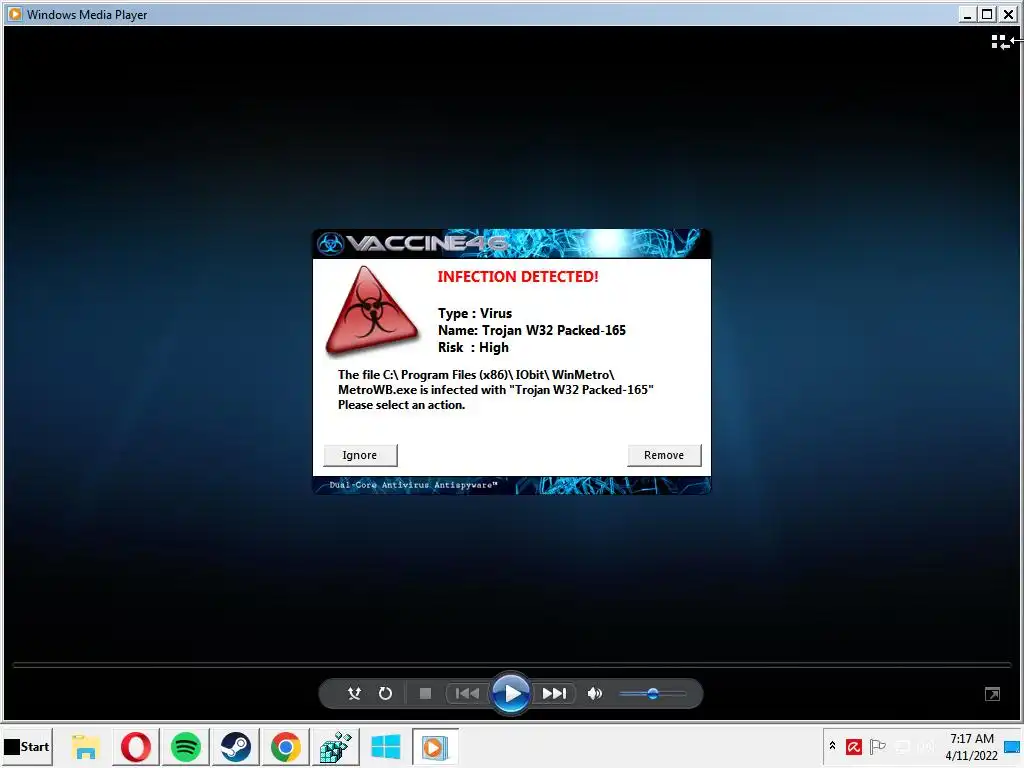This screenshot has height=768, width=1024.
Task: Click the 'INFECTION DETECTED!' heading text
Action: [518, 277]
